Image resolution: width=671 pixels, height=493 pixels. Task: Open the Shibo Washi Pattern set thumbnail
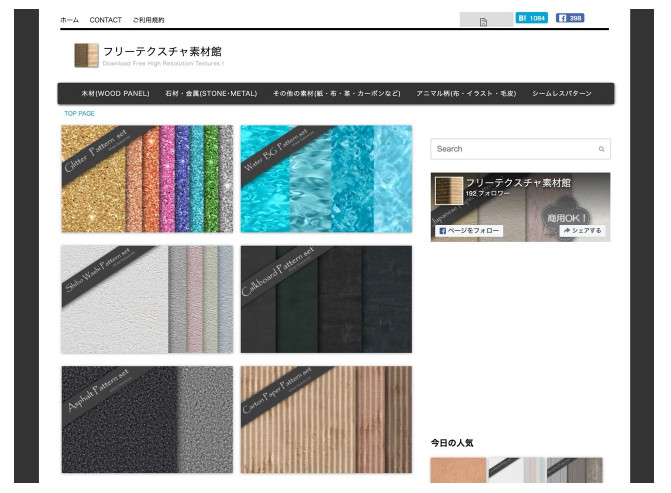tap(147, 299)
